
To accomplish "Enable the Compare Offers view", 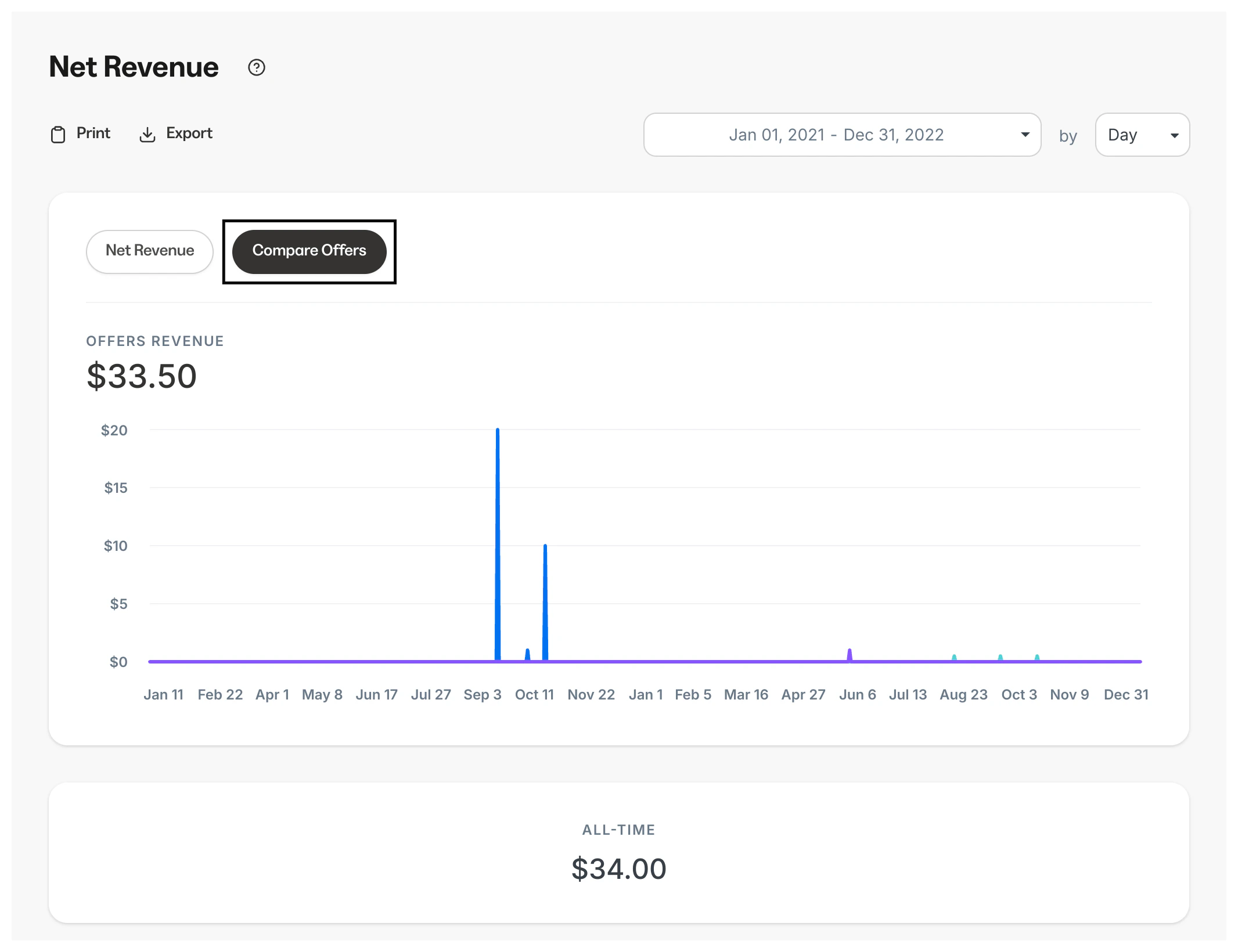I will (x=309, y=251).
